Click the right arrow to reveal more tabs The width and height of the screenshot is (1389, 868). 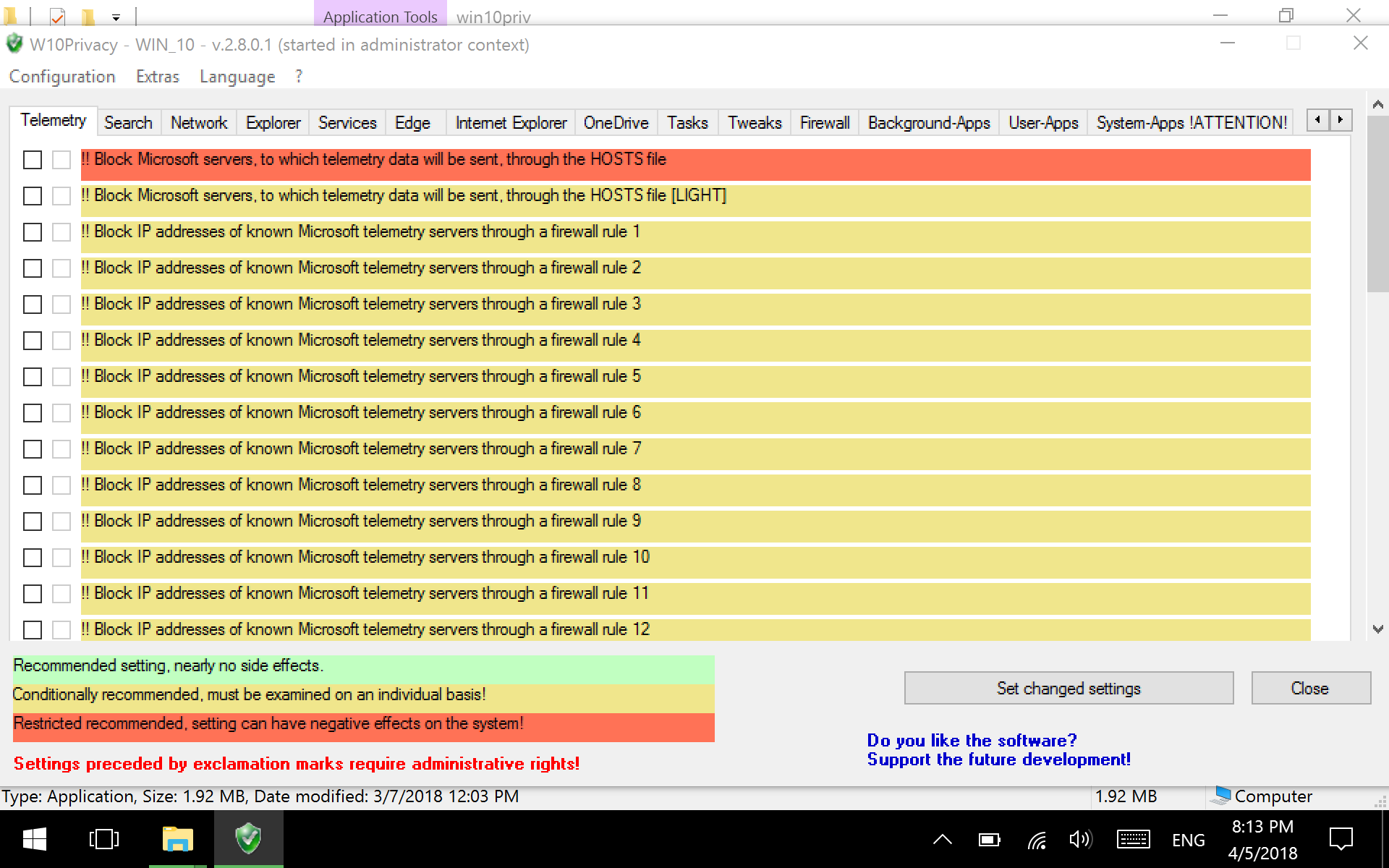point(1342,120)
